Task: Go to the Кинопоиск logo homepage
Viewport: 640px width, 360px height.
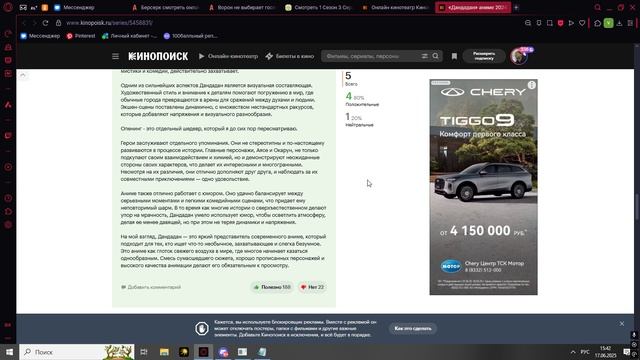Action: coord(158,56)
